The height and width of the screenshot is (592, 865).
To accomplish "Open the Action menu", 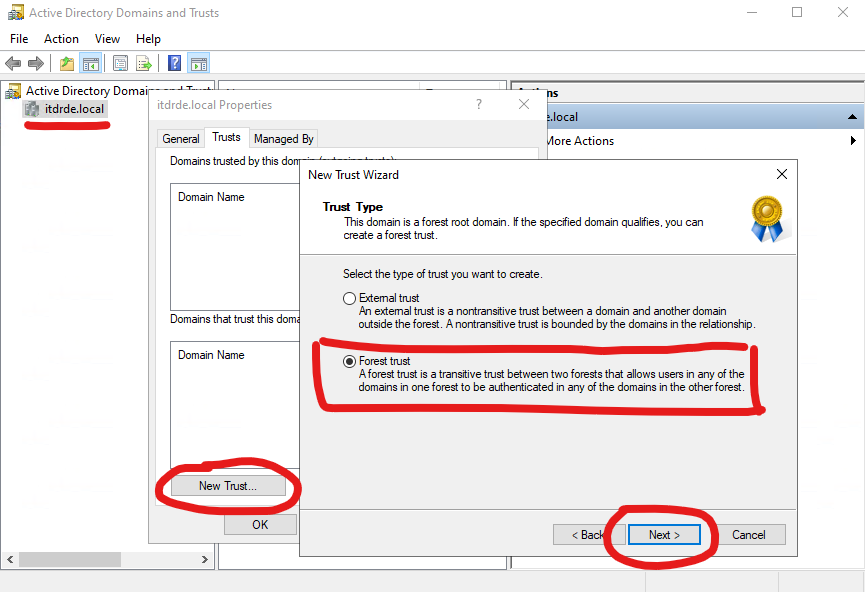I will tap(61, 39).
